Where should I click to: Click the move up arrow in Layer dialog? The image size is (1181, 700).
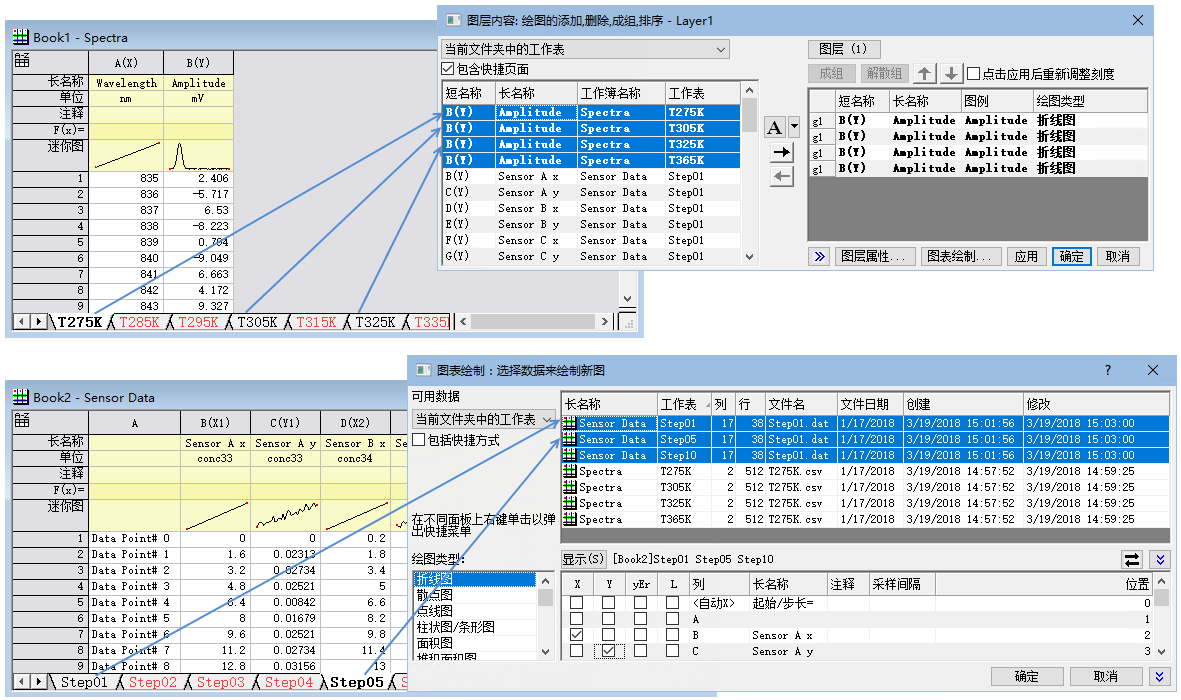click(x=924, y=73)
